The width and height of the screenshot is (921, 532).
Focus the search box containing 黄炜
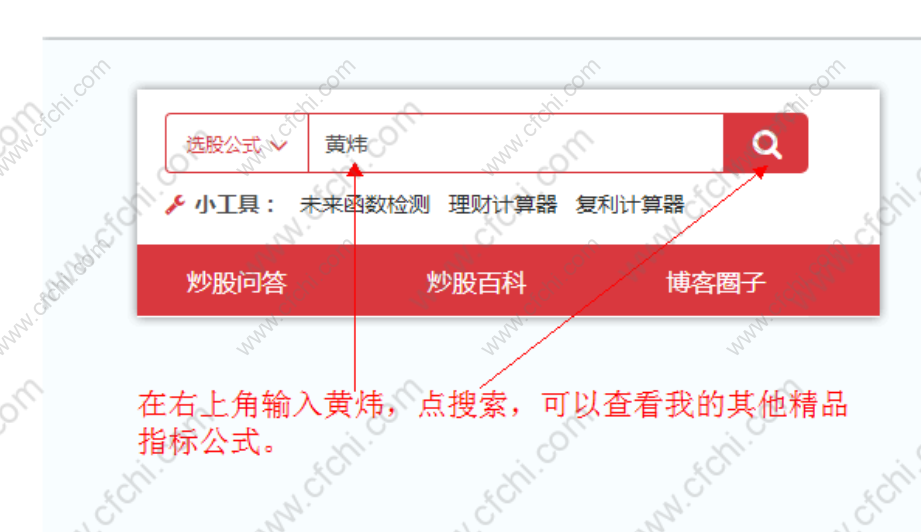click(516, 144)
